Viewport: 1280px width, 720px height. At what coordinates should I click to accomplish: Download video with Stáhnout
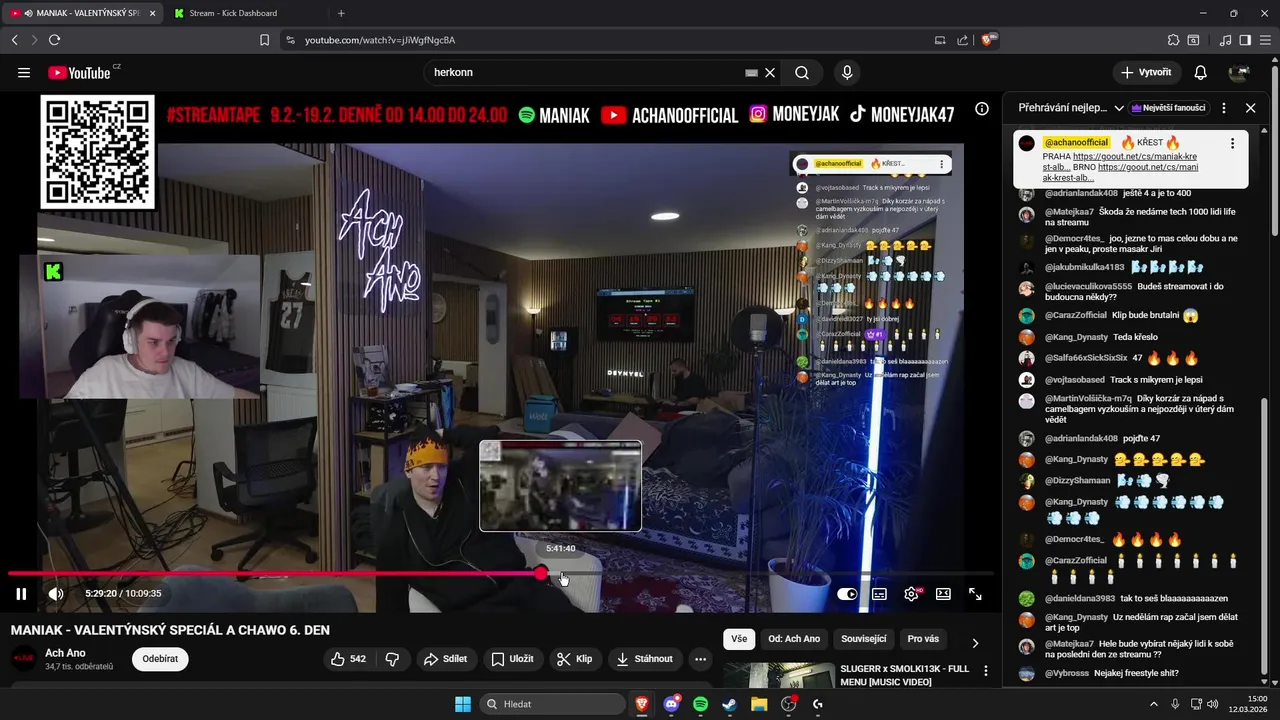coord(645,659)
